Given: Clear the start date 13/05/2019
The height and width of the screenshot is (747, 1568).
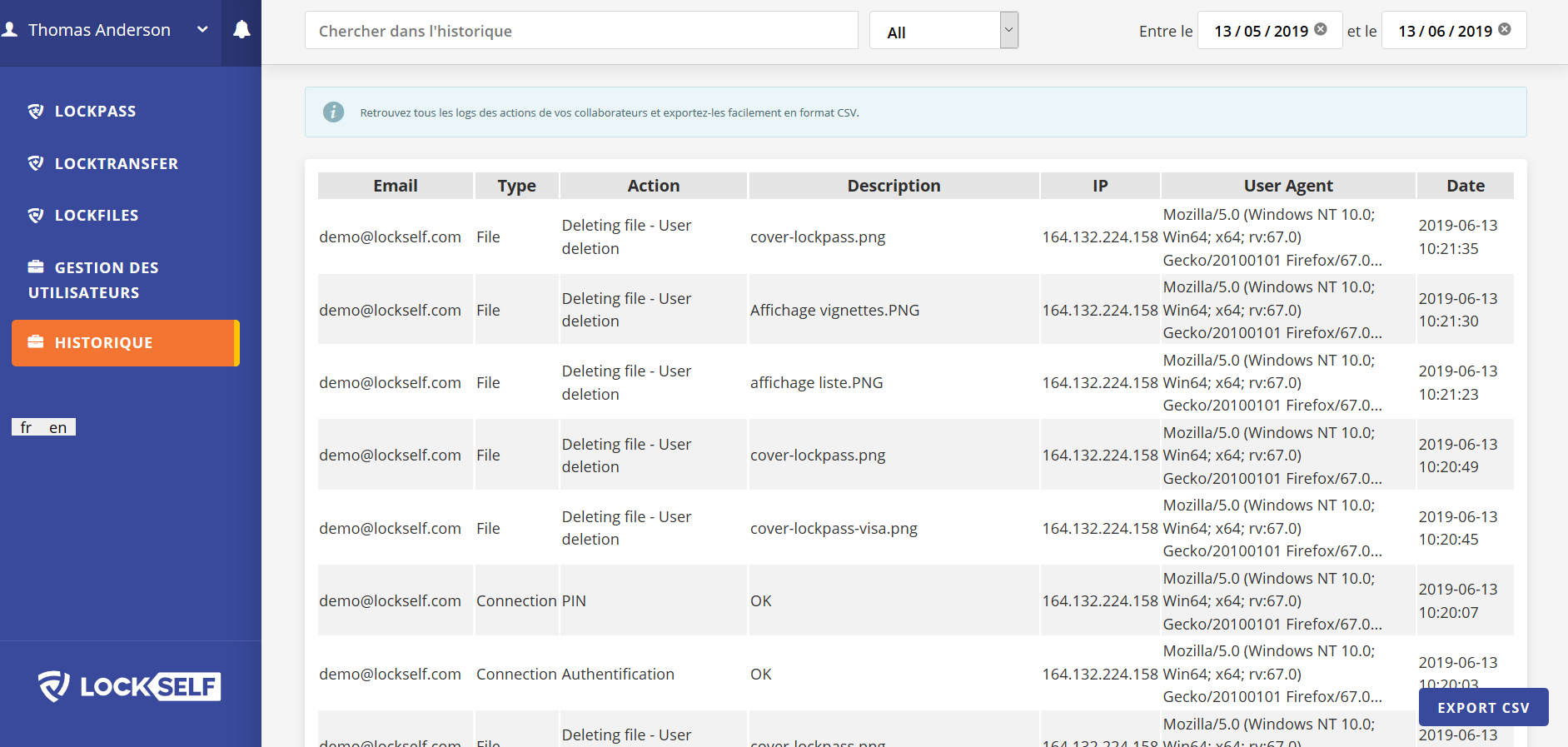Looking at the screenshot, I should [x=1321, y=29].
